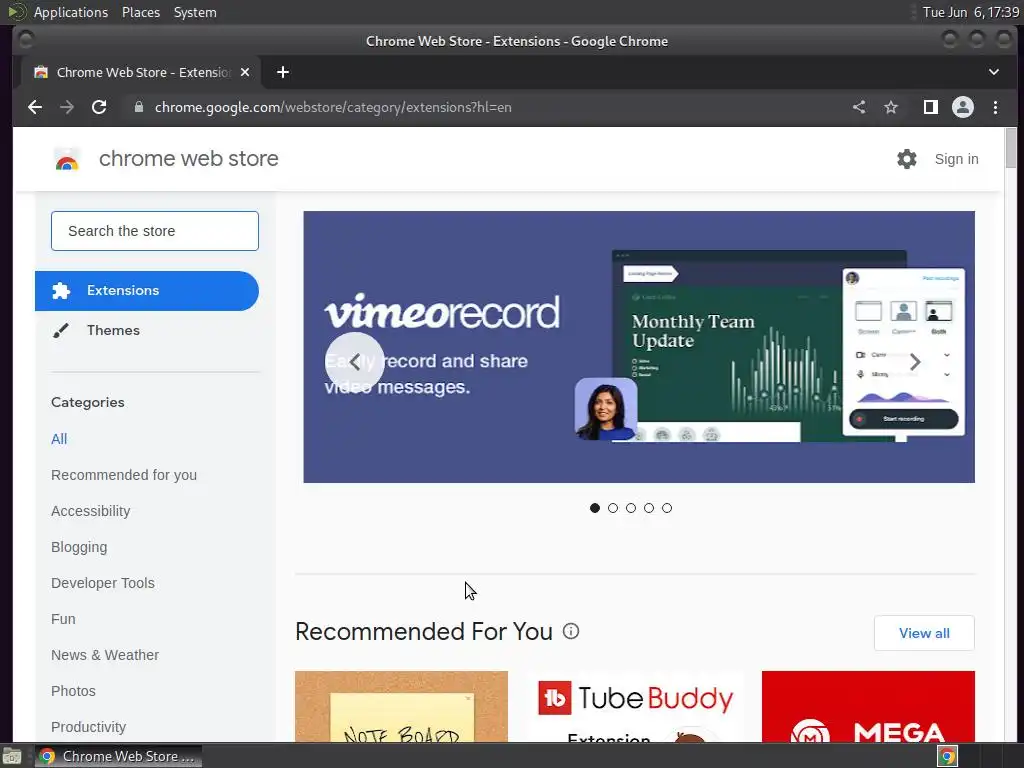Click the Recommended For You info icon

[x=571, y=631]
